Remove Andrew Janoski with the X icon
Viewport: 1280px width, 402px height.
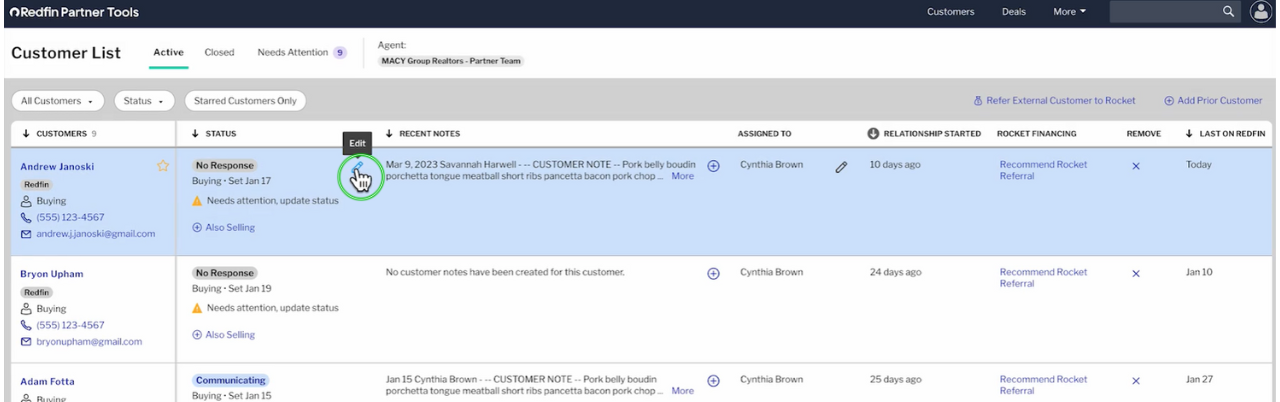point(1135,166)
